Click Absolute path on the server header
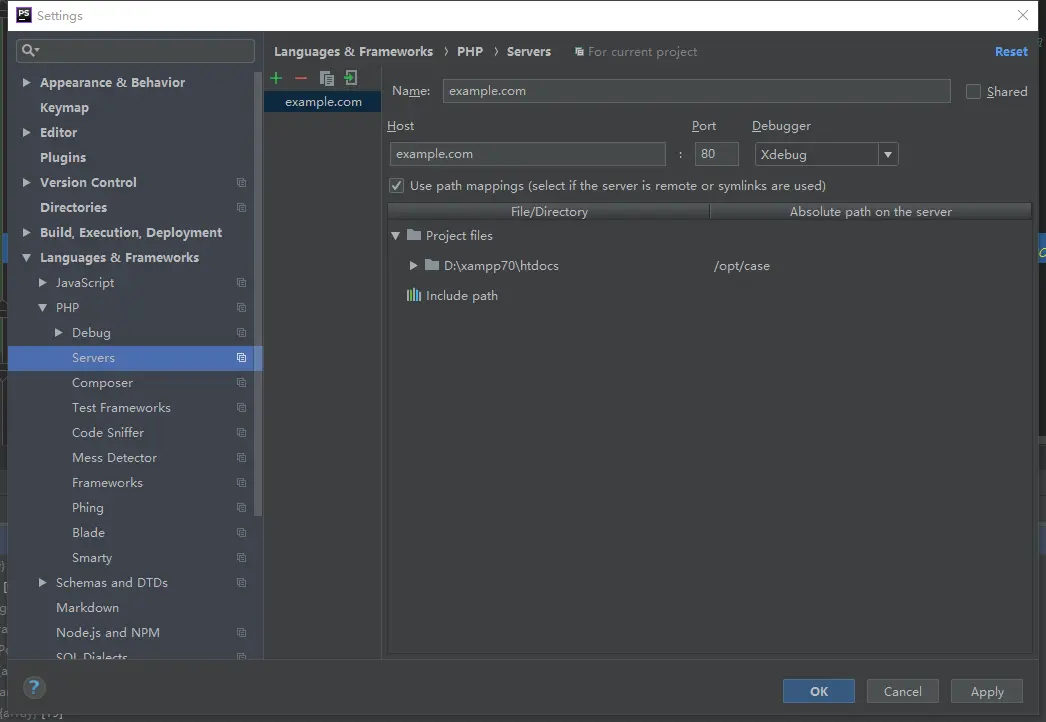 [x=871, y=212]
